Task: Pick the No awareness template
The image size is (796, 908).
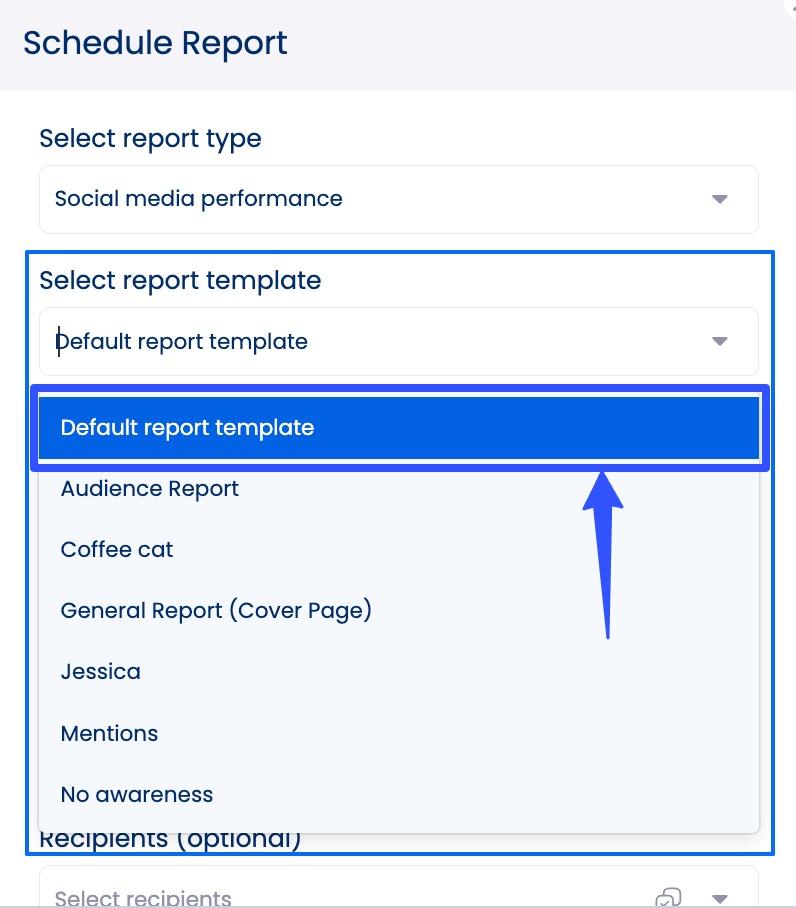Action: (x=137, y=795)
